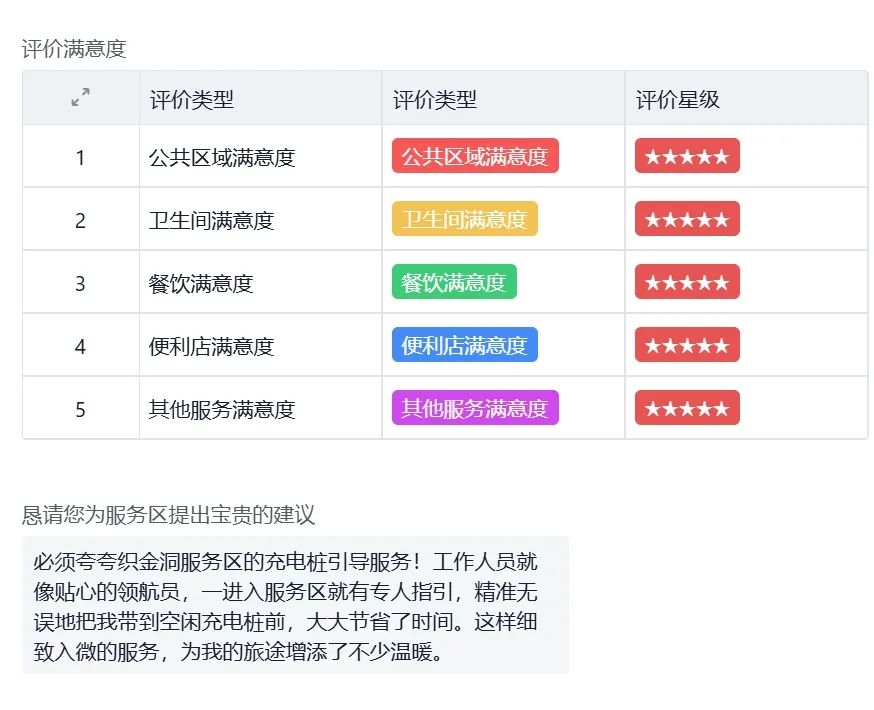This screenshot has width=874, height=710.
Task: Click the 评价星级 column header
Action: tap(678, 100)
